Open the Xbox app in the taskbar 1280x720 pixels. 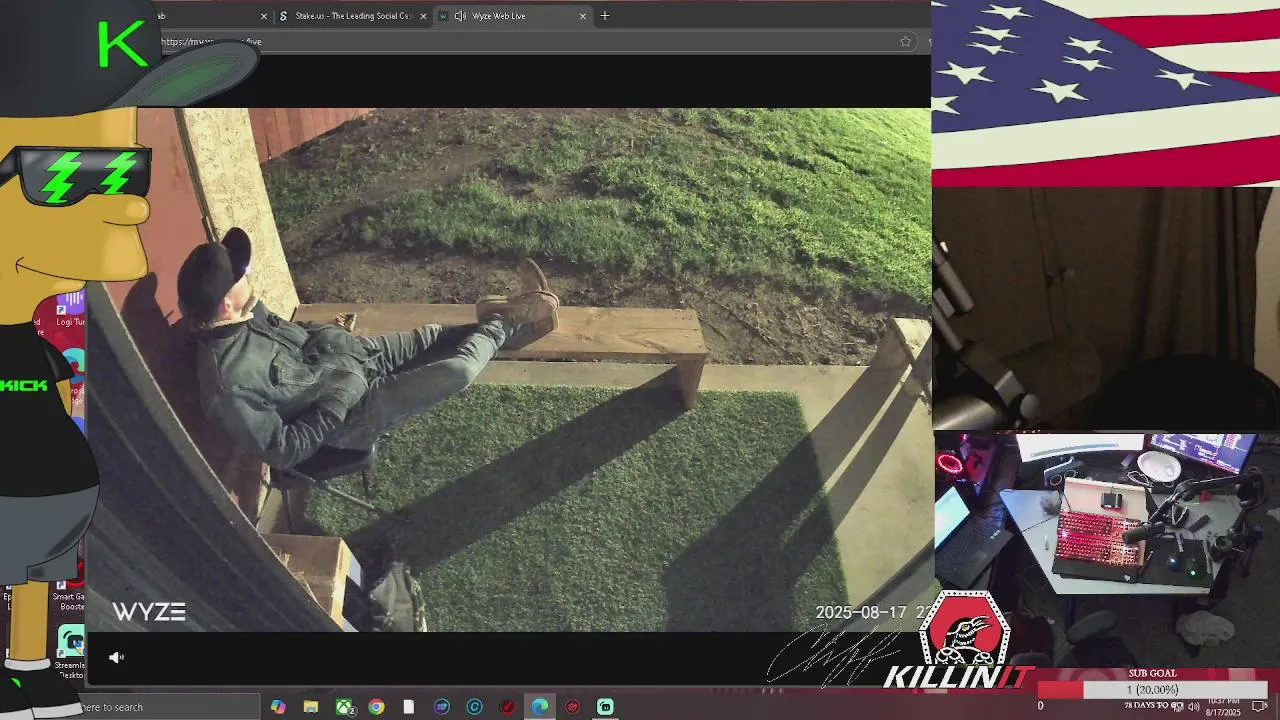[x=344, y=707]
